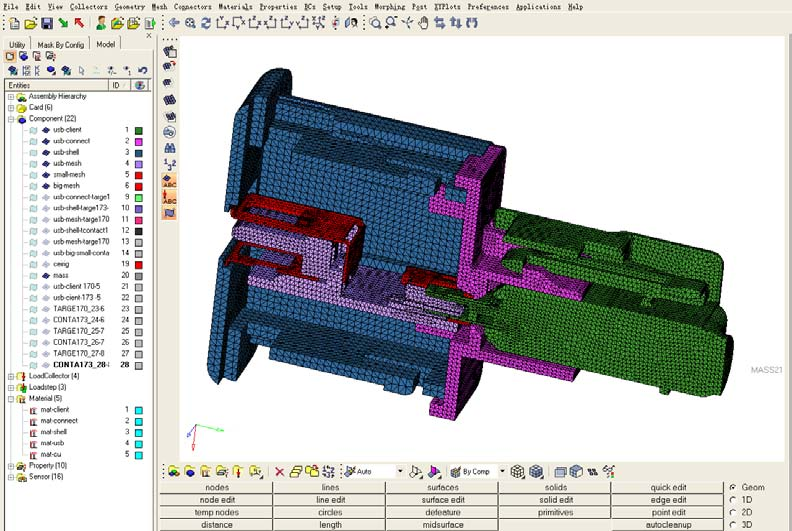The image size is (792, 531).
Task: Expand the LoadCollector tree node
Action: pyautogui.click(x=11, y=376)
